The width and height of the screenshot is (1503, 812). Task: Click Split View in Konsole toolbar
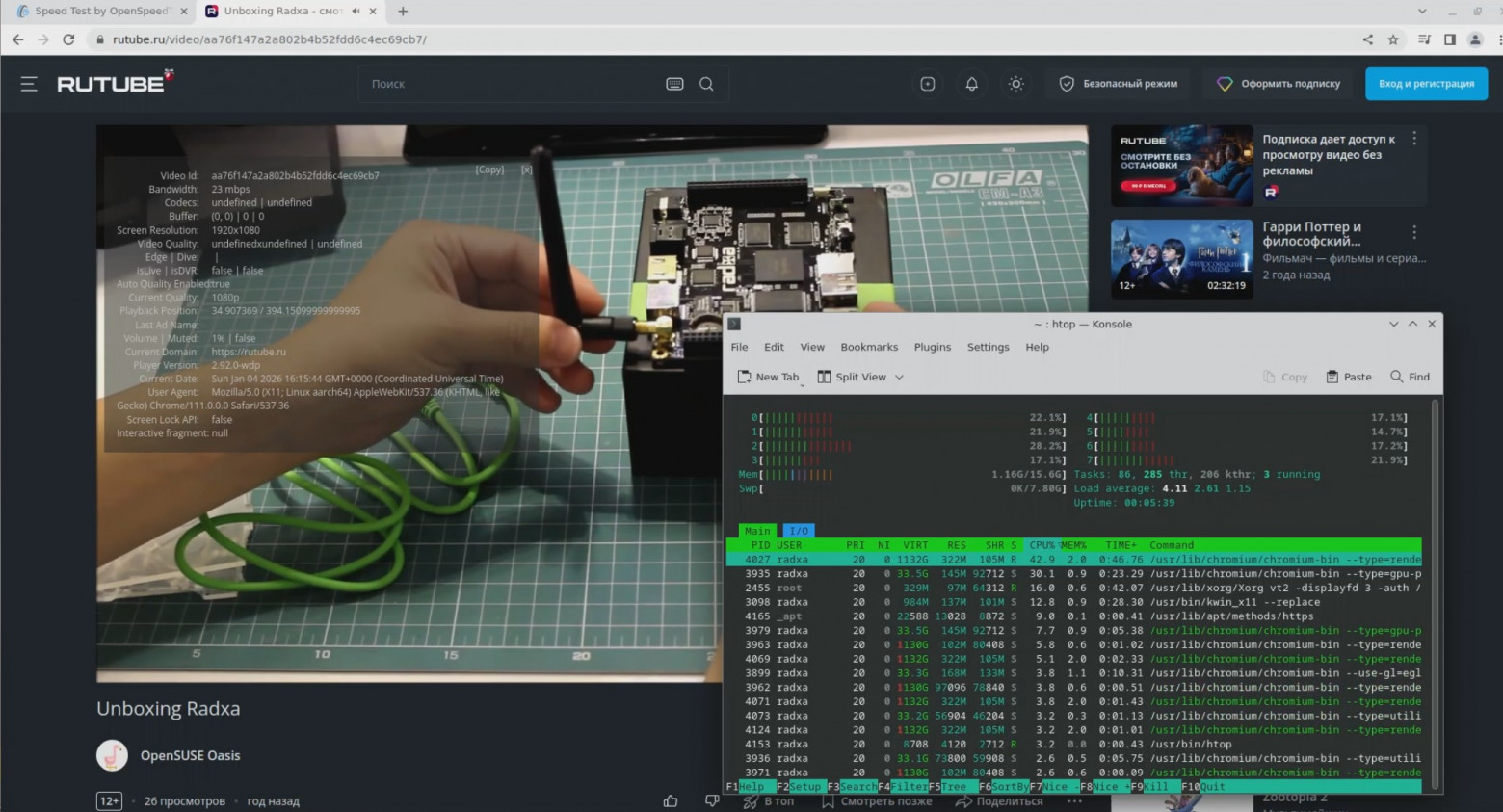click(852, 377)
